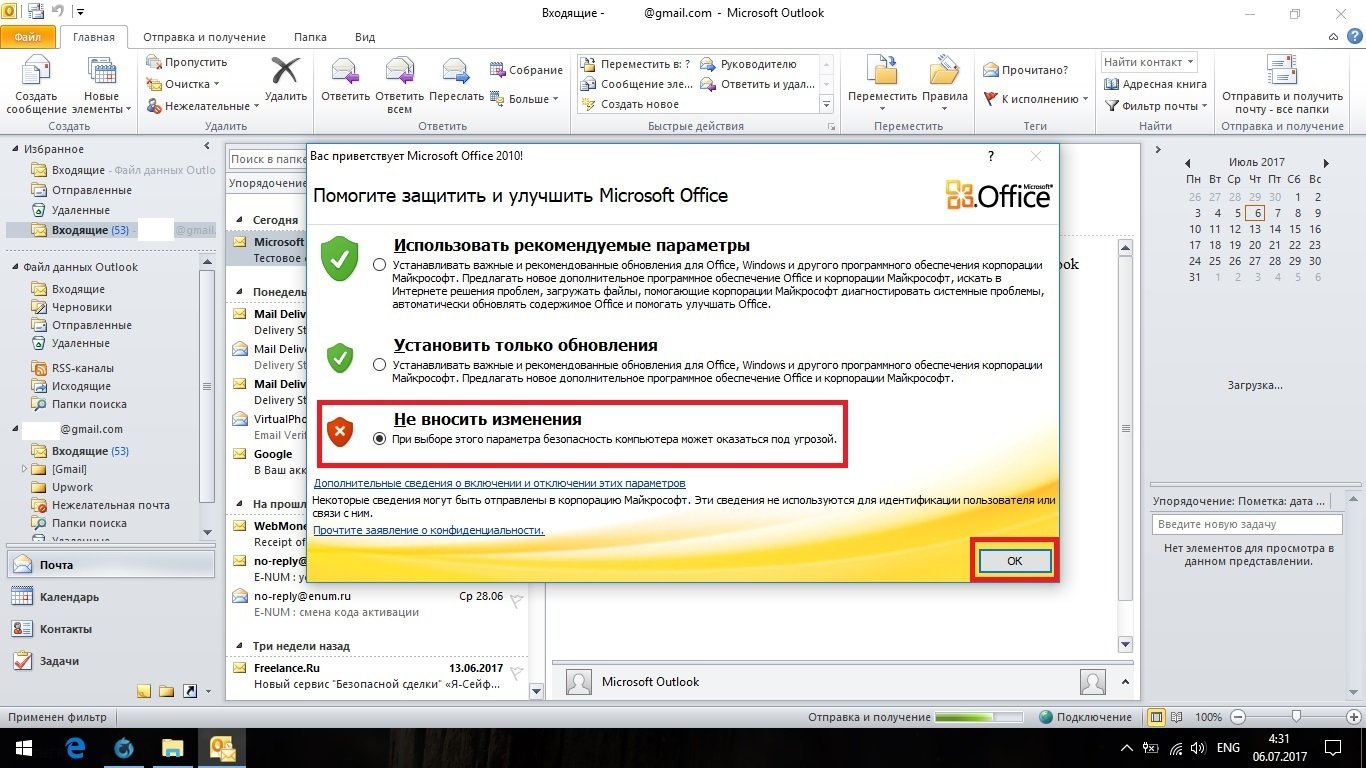Switch to the View (Вид) tab
1366x768 pixels.
coord(365,37)
